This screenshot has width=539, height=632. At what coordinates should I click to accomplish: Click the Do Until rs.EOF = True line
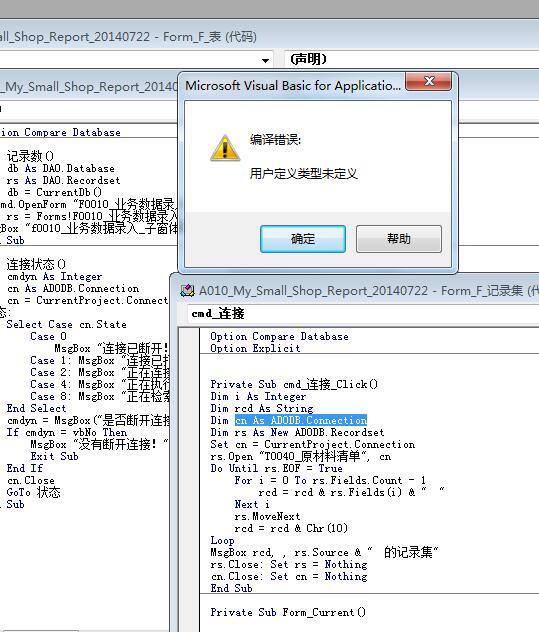(277, 468)
